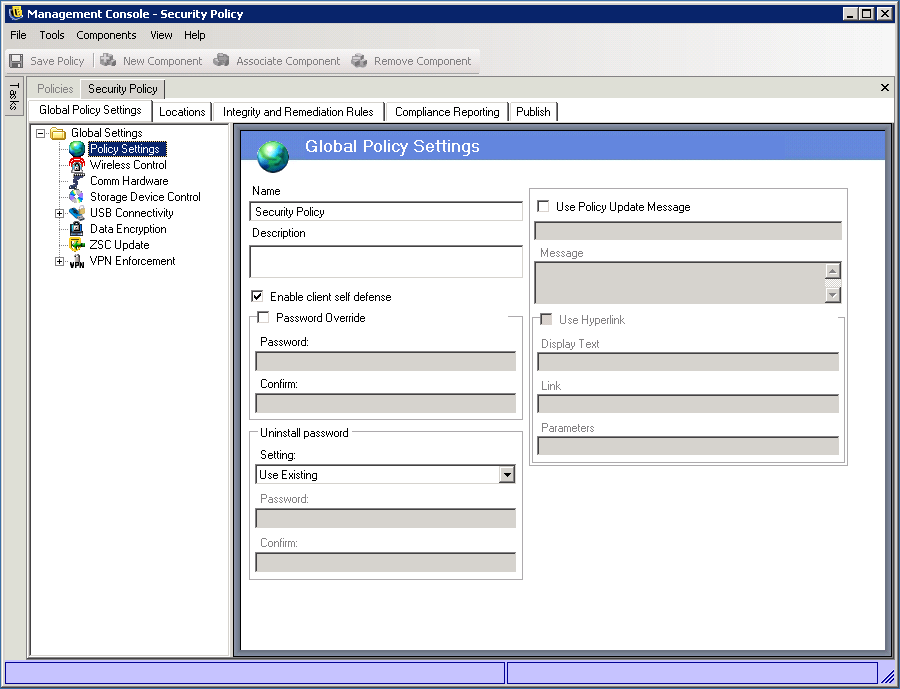Toggle Enable client self defense checkbox
Image resolution: width=900 pixels, height=689 pixels.
tap(257, 296)
